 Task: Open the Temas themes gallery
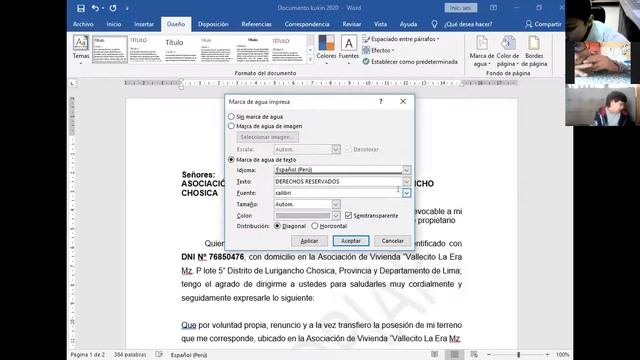click(81, 49)
